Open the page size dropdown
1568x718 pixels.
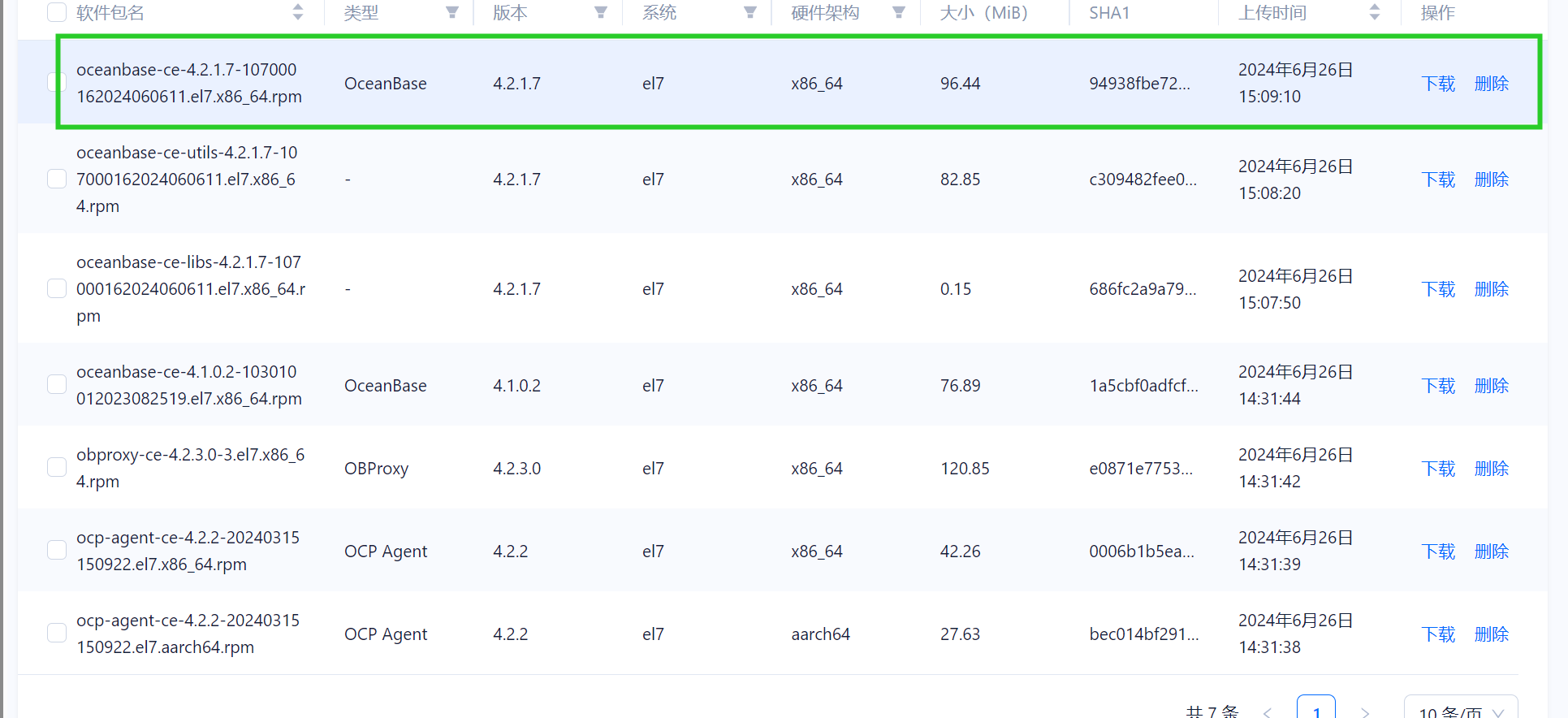(x=1461, y=708)
